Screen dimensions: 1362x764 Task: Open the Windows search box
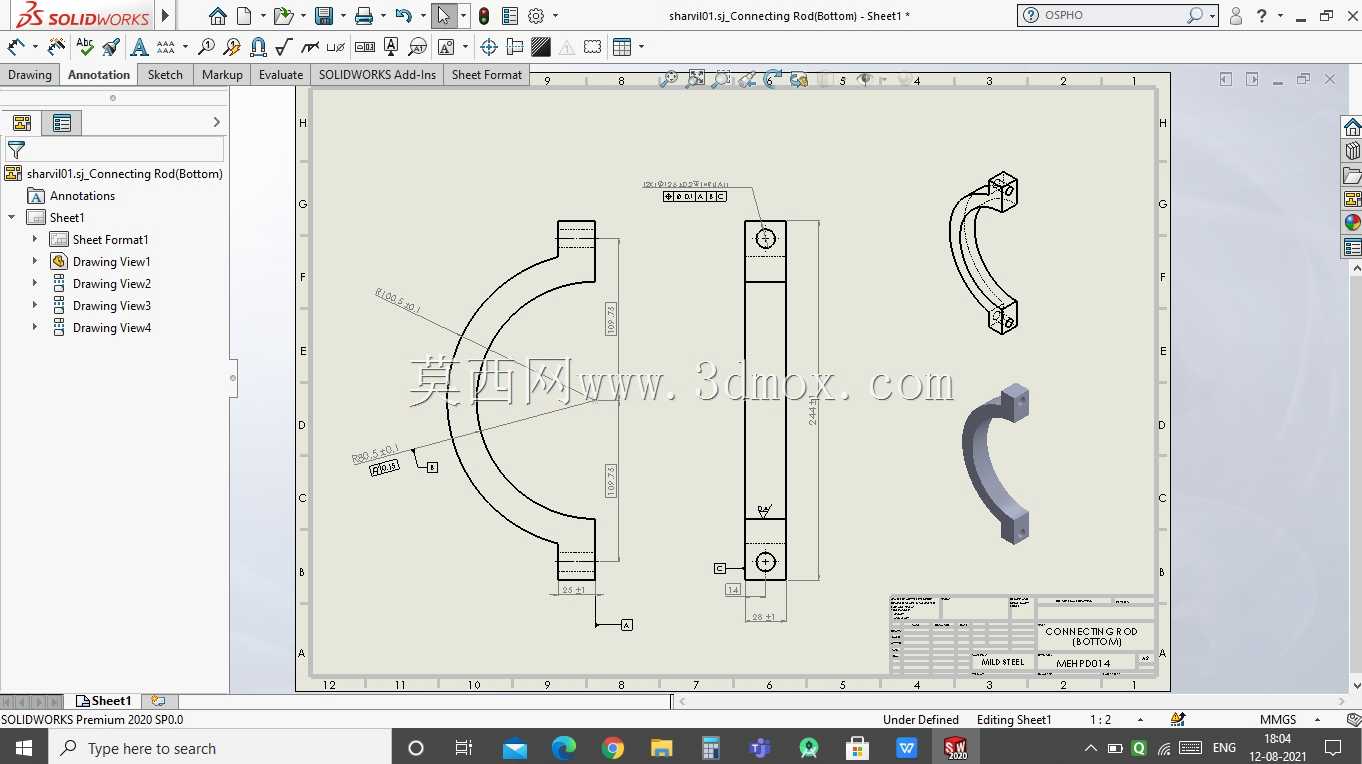point(218,748)
